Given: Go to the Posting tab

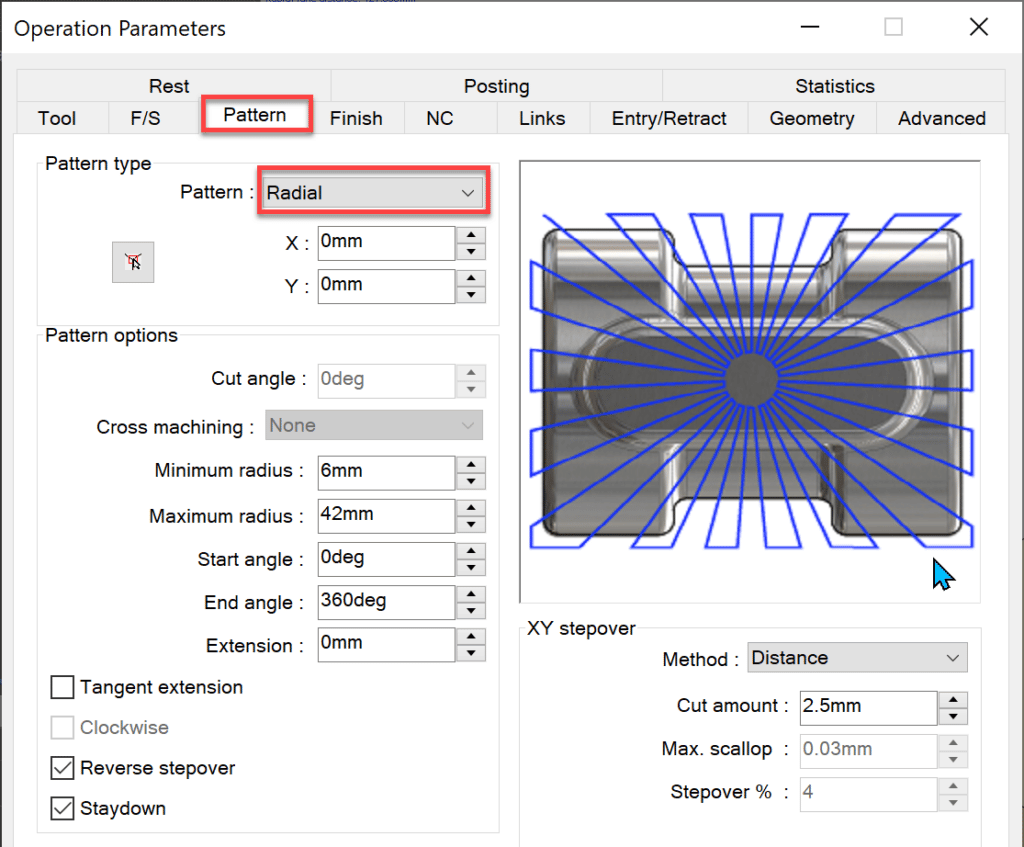Looking at the screenshot, I should 496,86.
